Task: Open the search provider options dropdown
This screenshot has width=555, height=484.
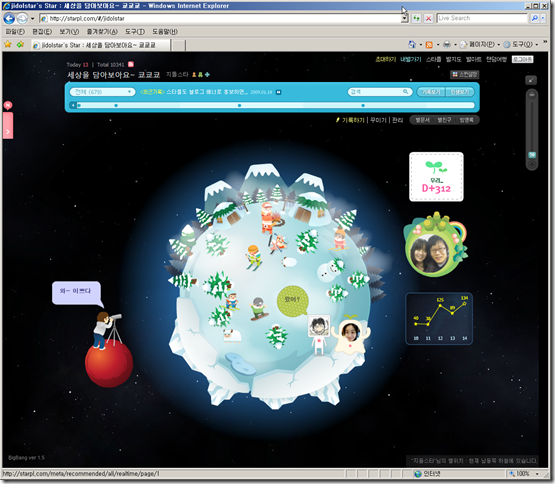Action: (543, 18)
